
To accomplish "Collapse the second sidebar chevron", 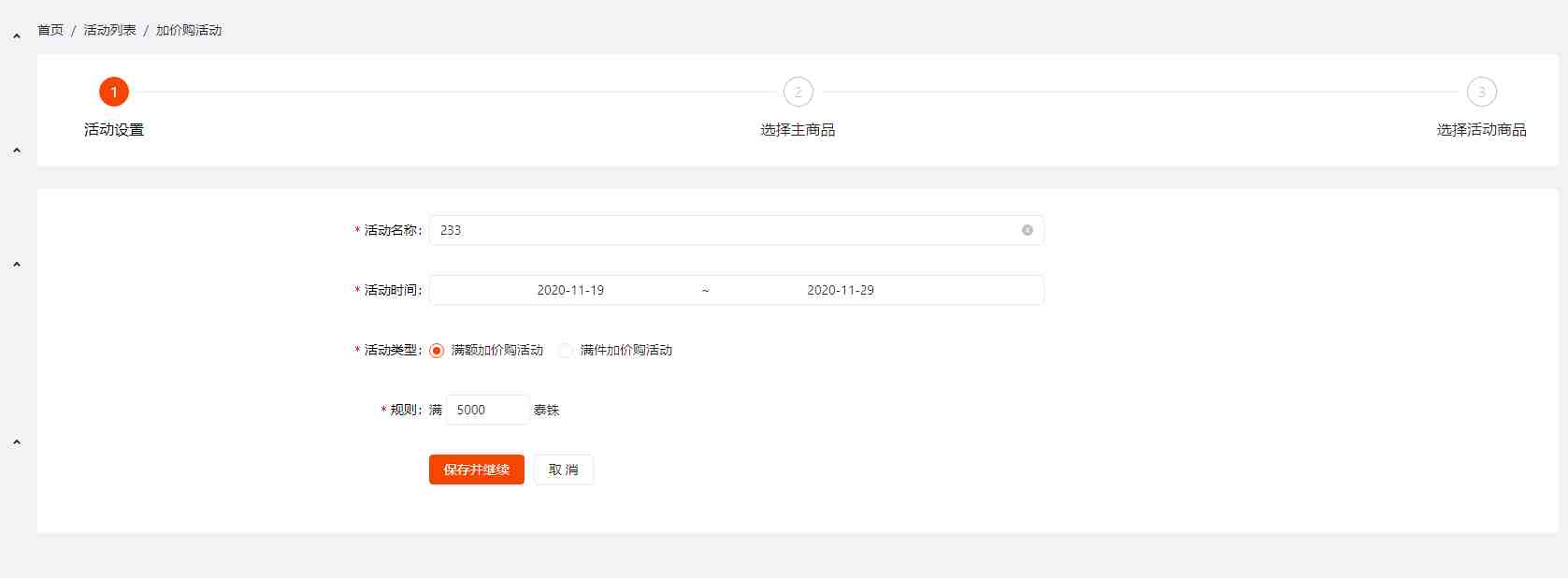I will click(x=17, y=151).
